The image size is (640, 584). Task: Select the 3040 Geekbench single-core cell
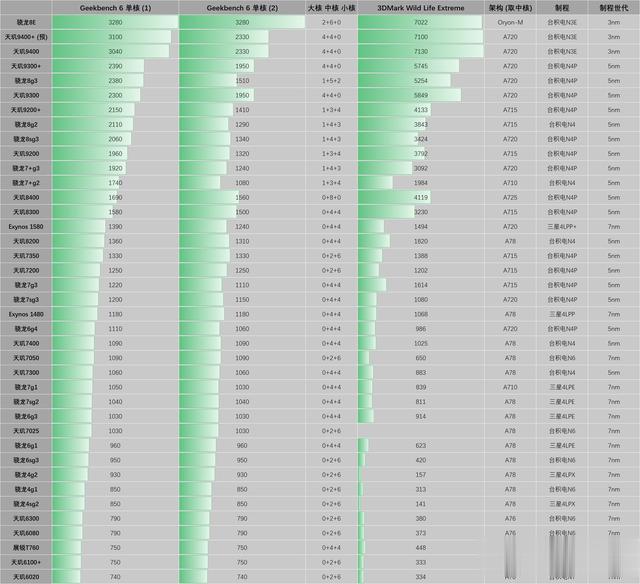pos(115,51)
